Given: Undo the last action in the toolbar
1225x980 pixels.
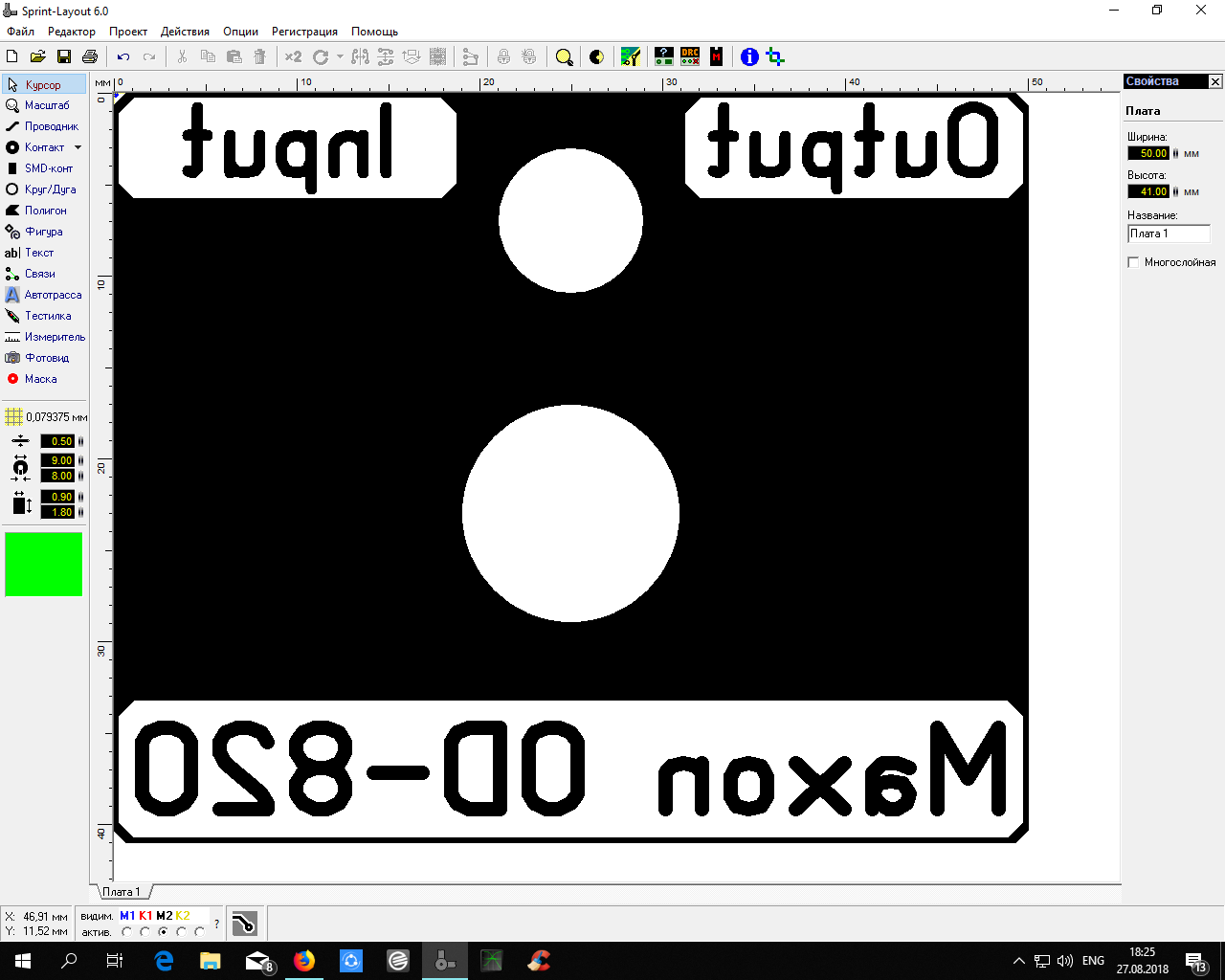Looking at the screenshot, I should click(123, 57).
